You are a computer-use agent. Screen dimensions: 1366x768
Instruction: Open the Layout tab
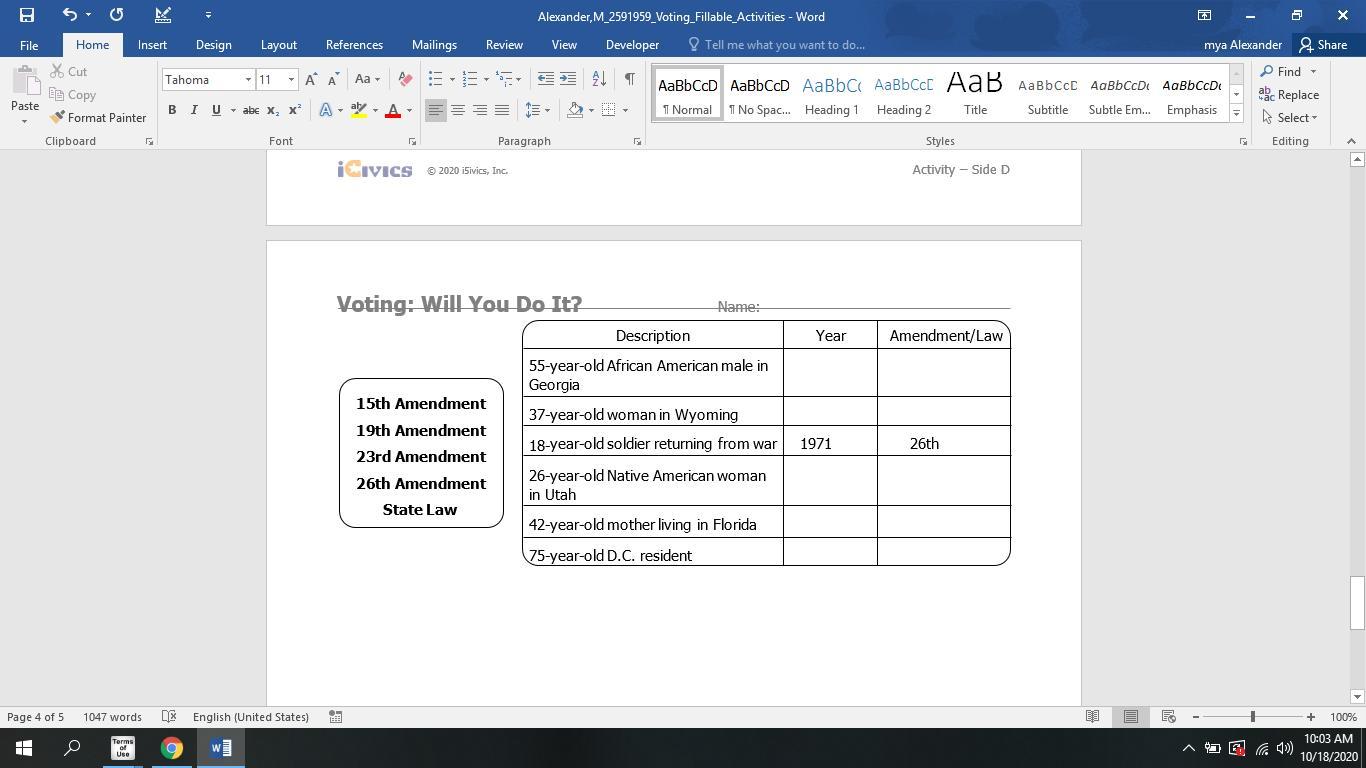(x=278, y=45)
